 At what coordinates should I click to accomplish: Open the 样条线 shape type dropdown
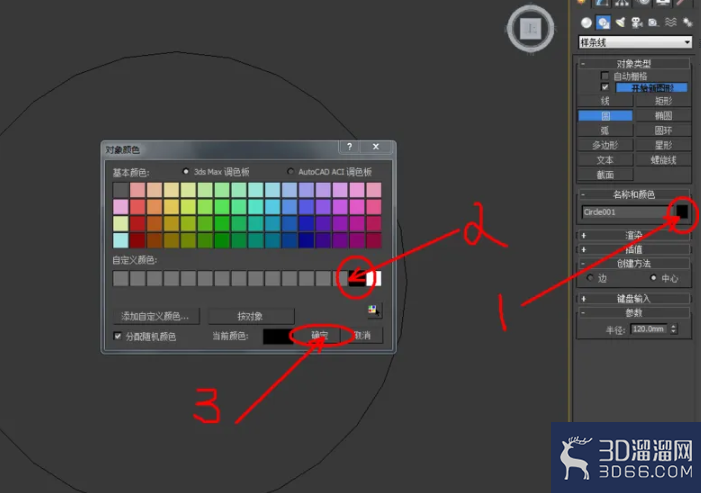point(634,42)
